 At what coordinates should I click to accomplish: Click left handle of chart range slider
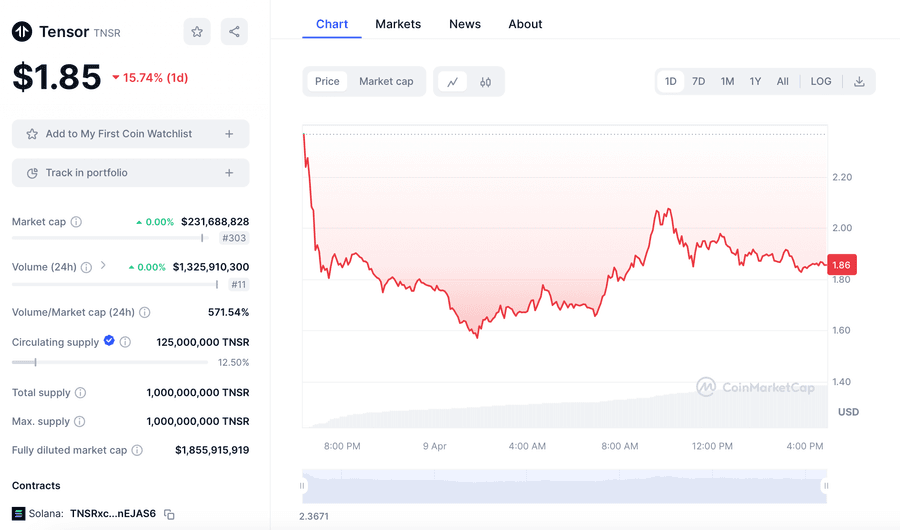tap(303, 486)
